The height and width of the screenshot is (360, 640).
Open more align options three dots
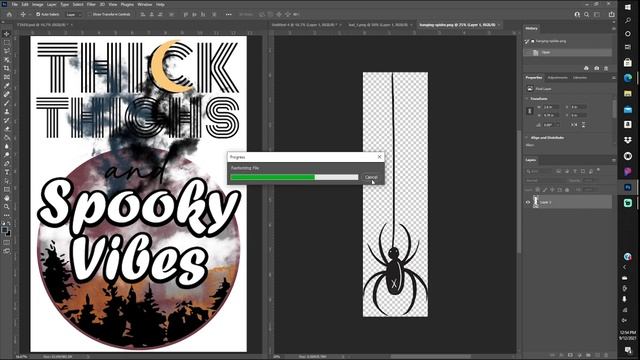[x=229, y=14]
